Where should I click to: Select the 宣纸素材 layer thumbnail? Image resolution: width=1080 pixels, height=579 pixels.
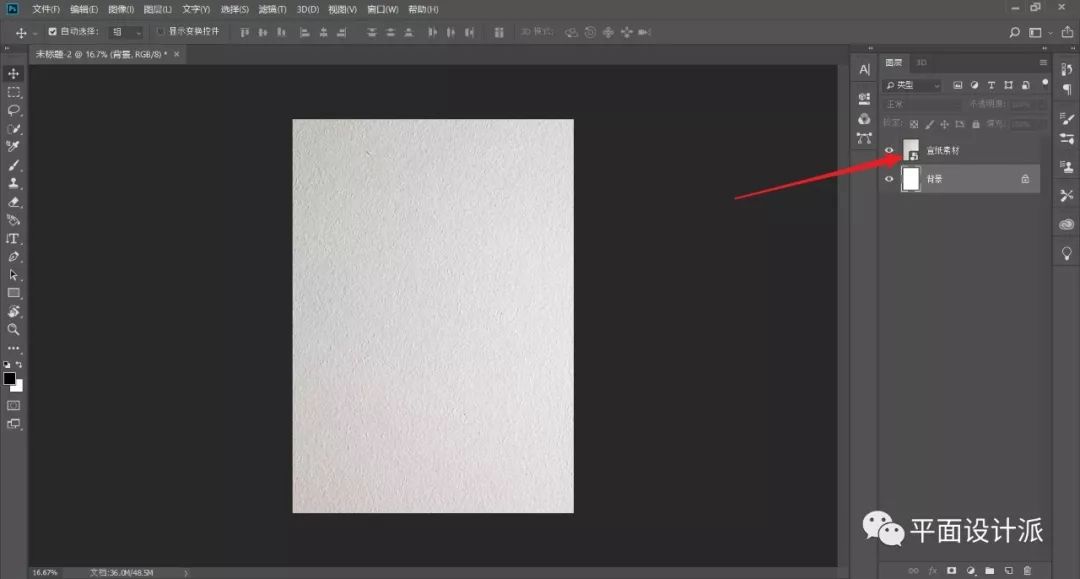911,150
